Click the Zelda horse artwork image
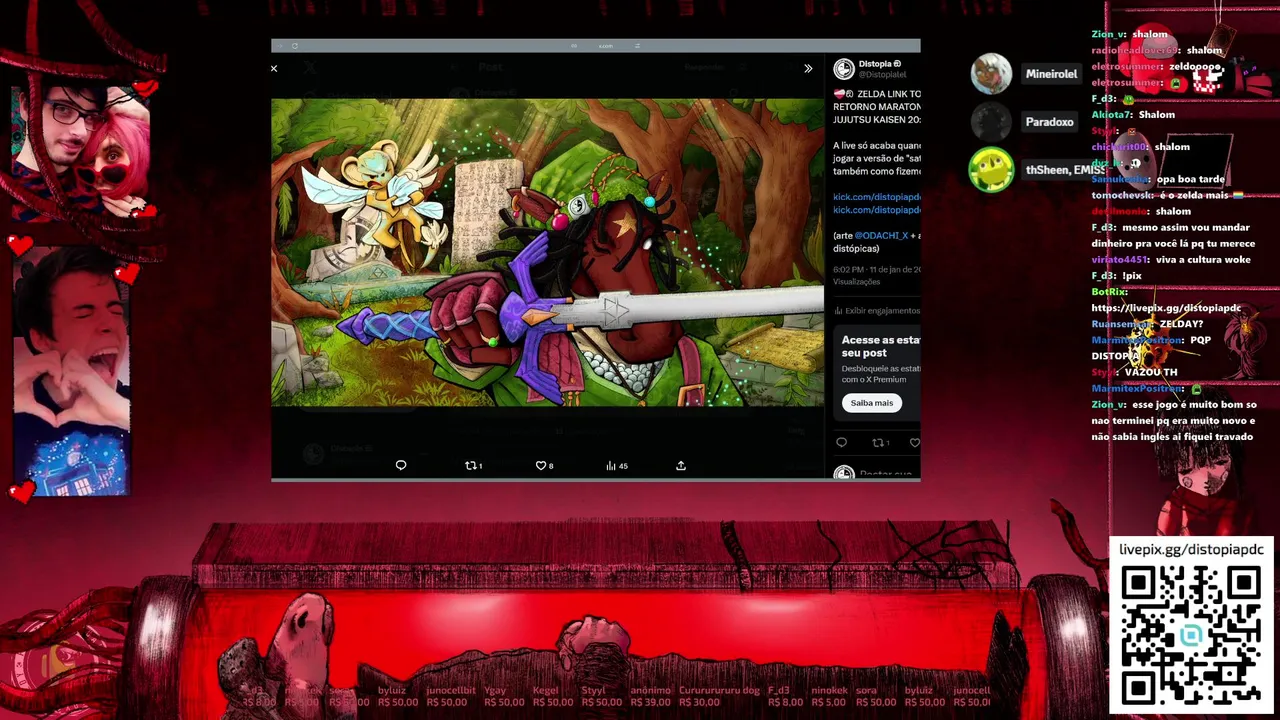This screenshot has width=1280, height=720. [547, 252]
